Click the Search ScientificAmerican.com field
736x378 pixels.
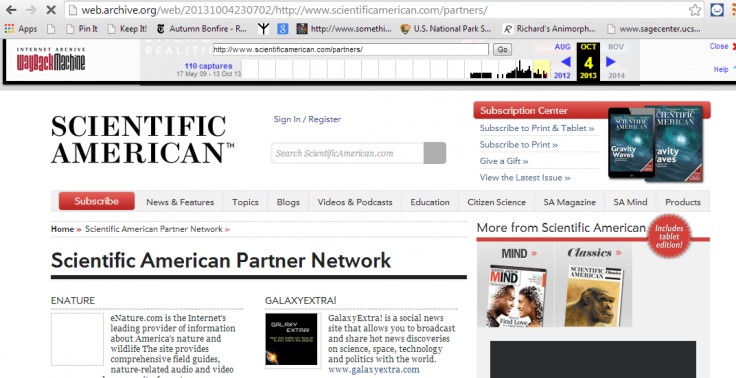[x=347, y=153]
